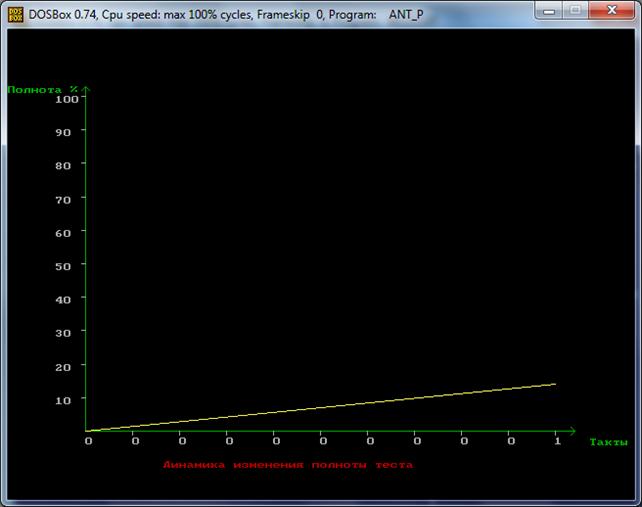Click the DOSBox icon in the title bar
Screen dimensions: 642x507
tap(15, 15)
